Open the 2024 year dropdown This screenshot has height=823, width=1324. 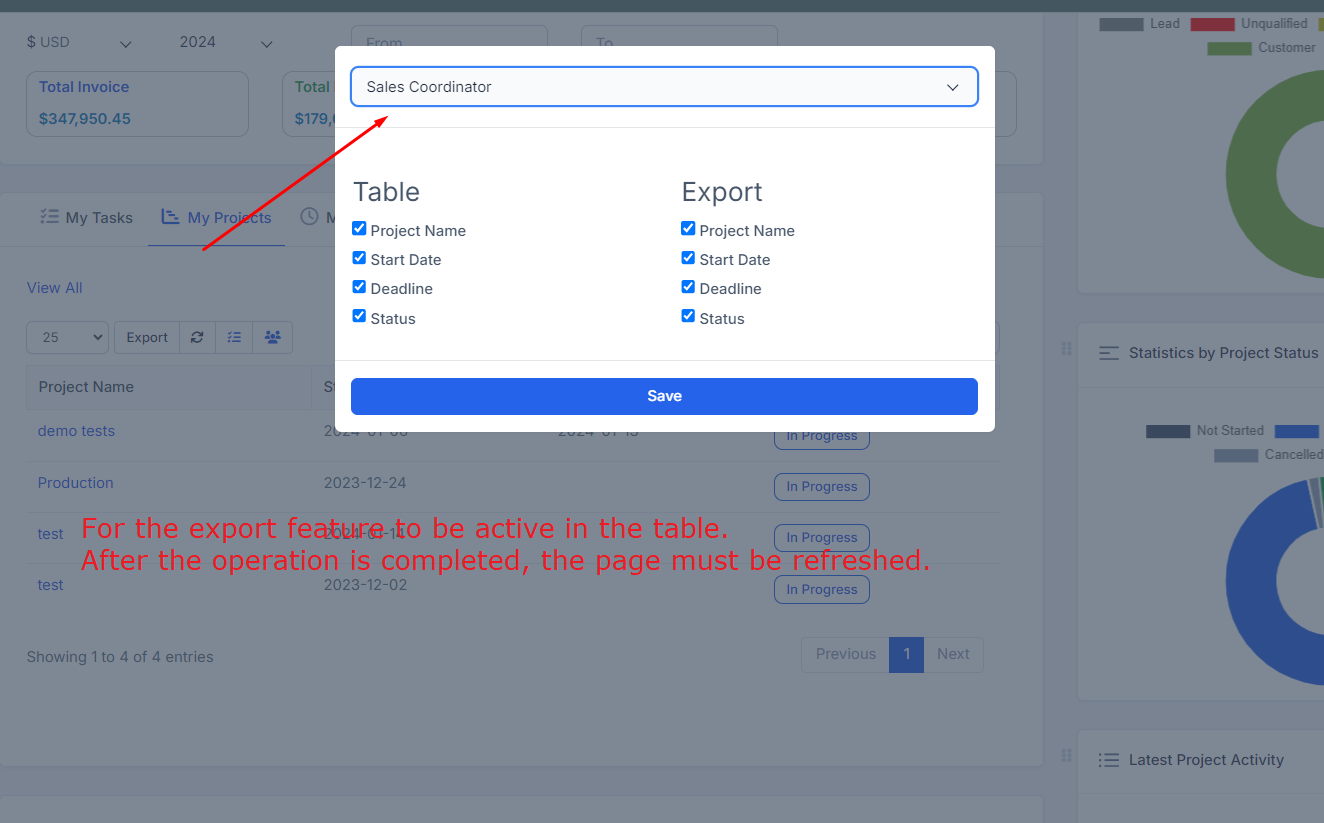pyautogui.click(x=226, y=43)
